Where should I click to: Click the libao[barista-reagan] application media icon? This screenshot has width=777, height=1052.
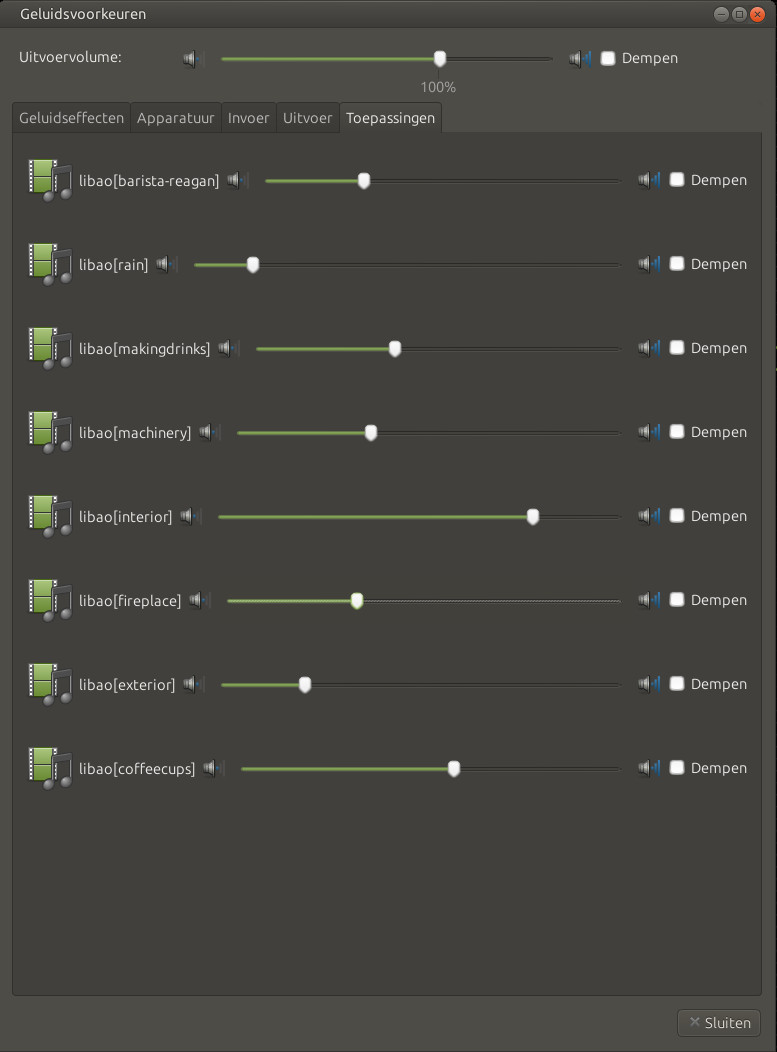50,180
